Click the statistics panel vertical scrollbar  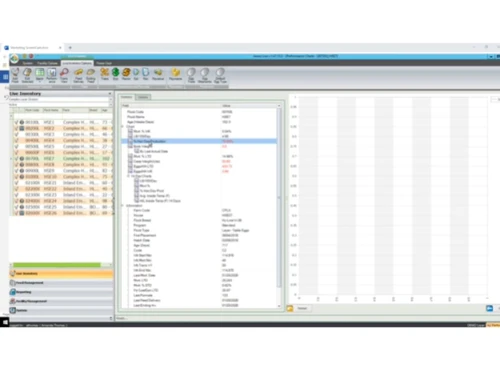pyautogui.click(x=279, y=198)
